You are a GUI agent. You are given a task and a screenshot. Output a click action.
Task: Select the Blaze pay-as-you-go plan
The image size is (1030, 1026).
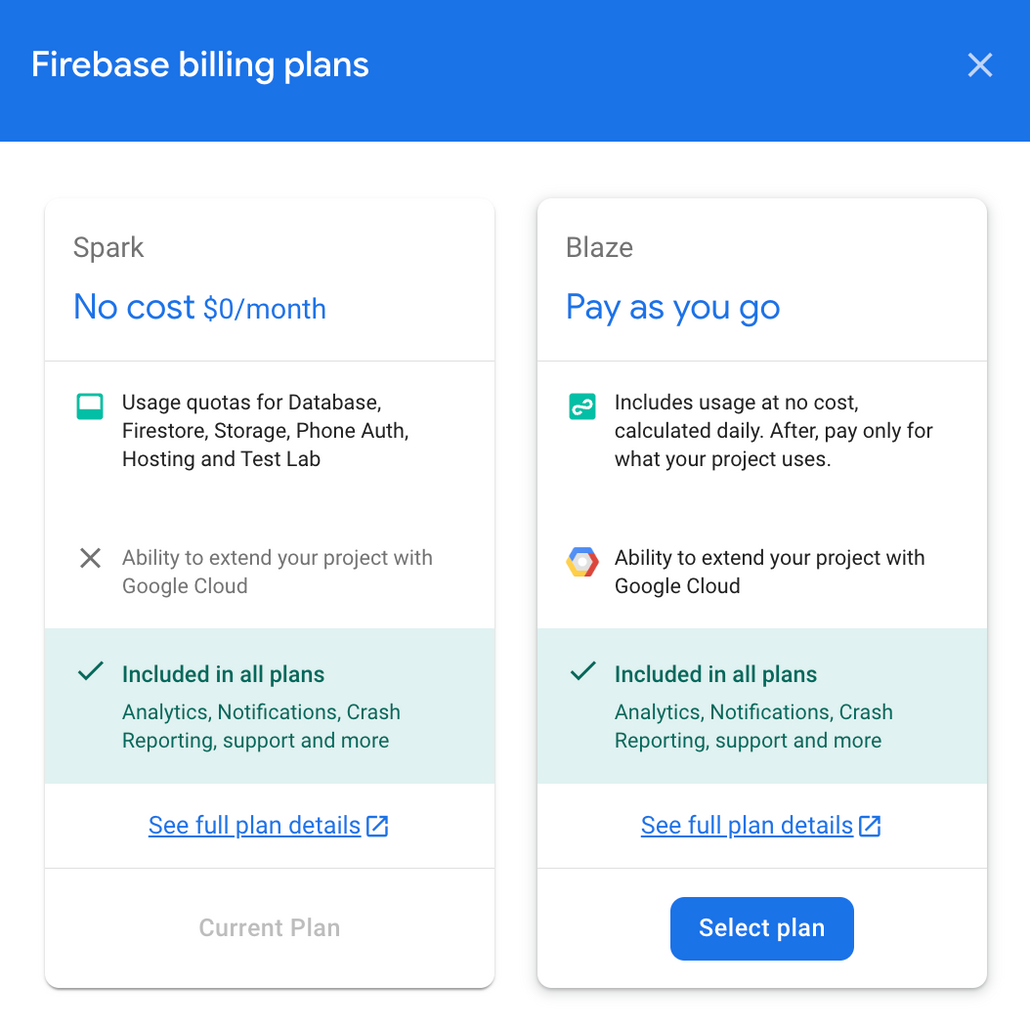click(761, 928)
